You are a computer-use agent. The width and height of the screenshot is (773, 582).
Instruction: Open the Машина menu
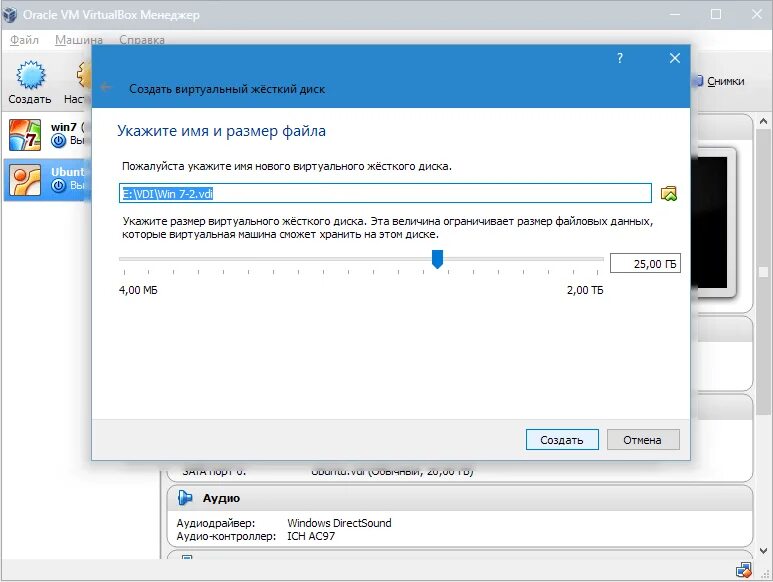(x=79, y=39)
